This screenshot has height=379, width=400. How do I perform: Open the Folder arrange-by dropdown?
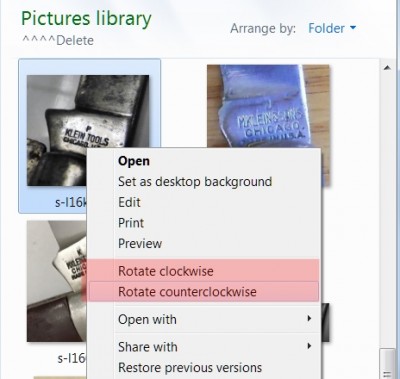coord(332,28)
